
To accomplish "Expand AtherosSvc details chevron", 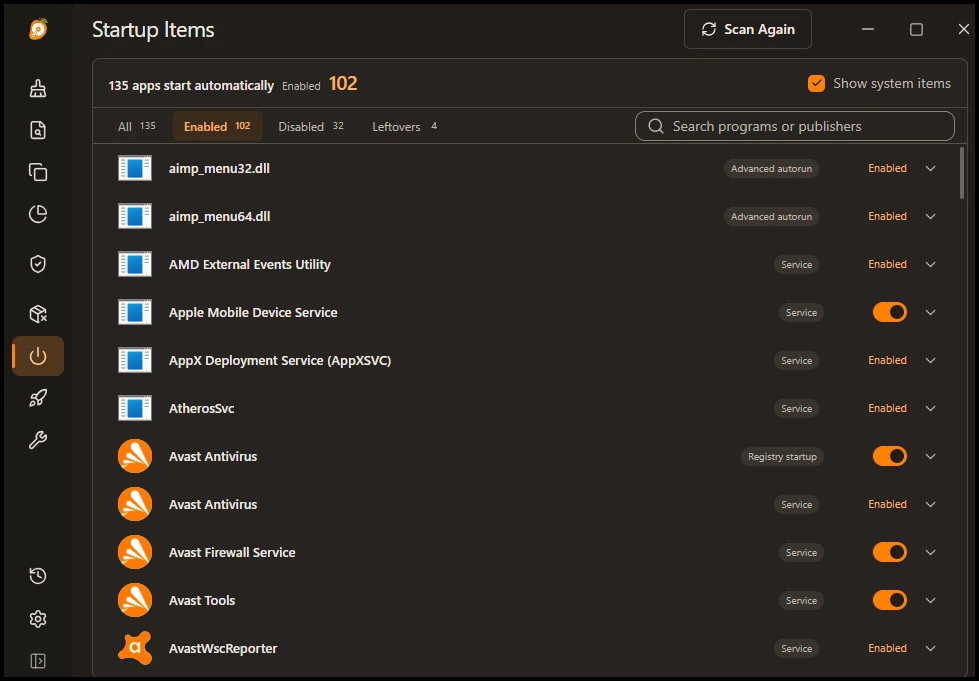I will click(x=930, y=408).
